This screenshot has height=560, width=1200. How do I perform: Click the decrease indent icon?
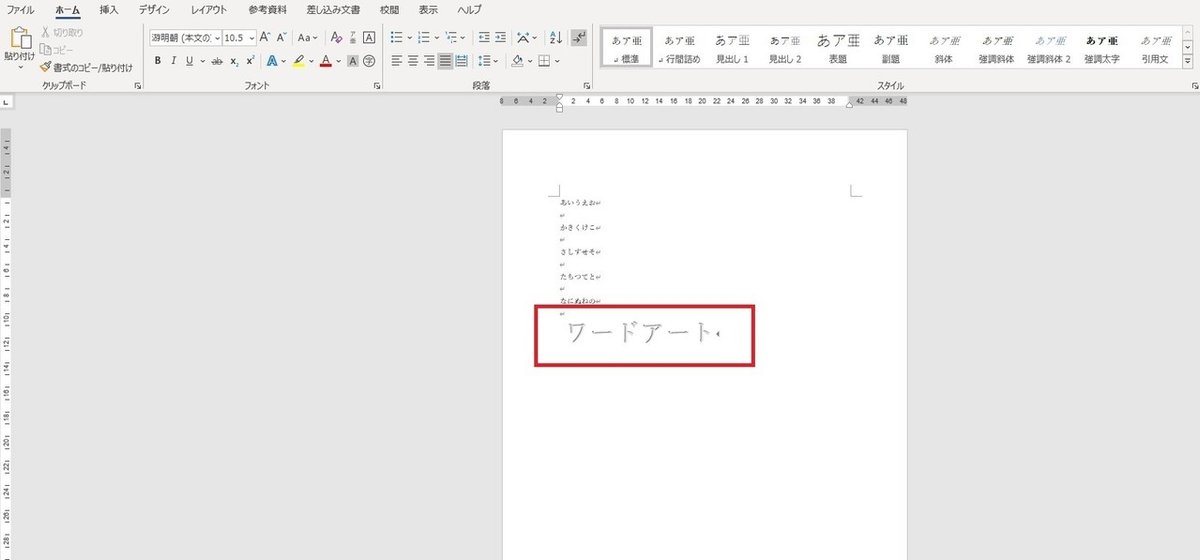click(485, 37)
